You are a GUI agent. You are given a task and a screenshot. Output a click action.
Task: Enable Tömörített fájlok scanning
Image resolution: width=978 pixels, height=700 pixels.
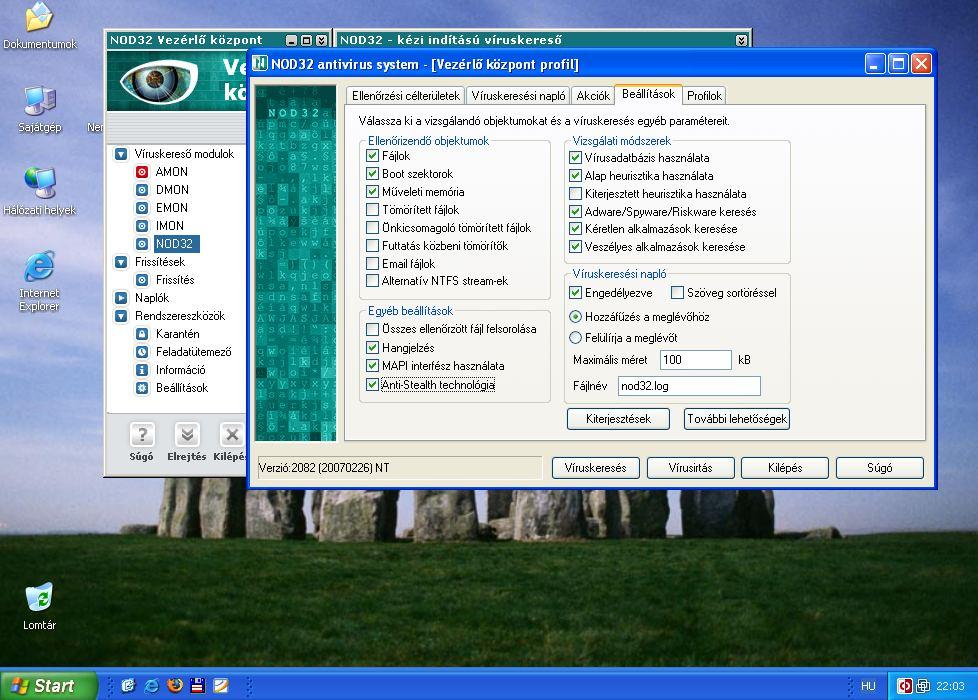tap(372, 210)
